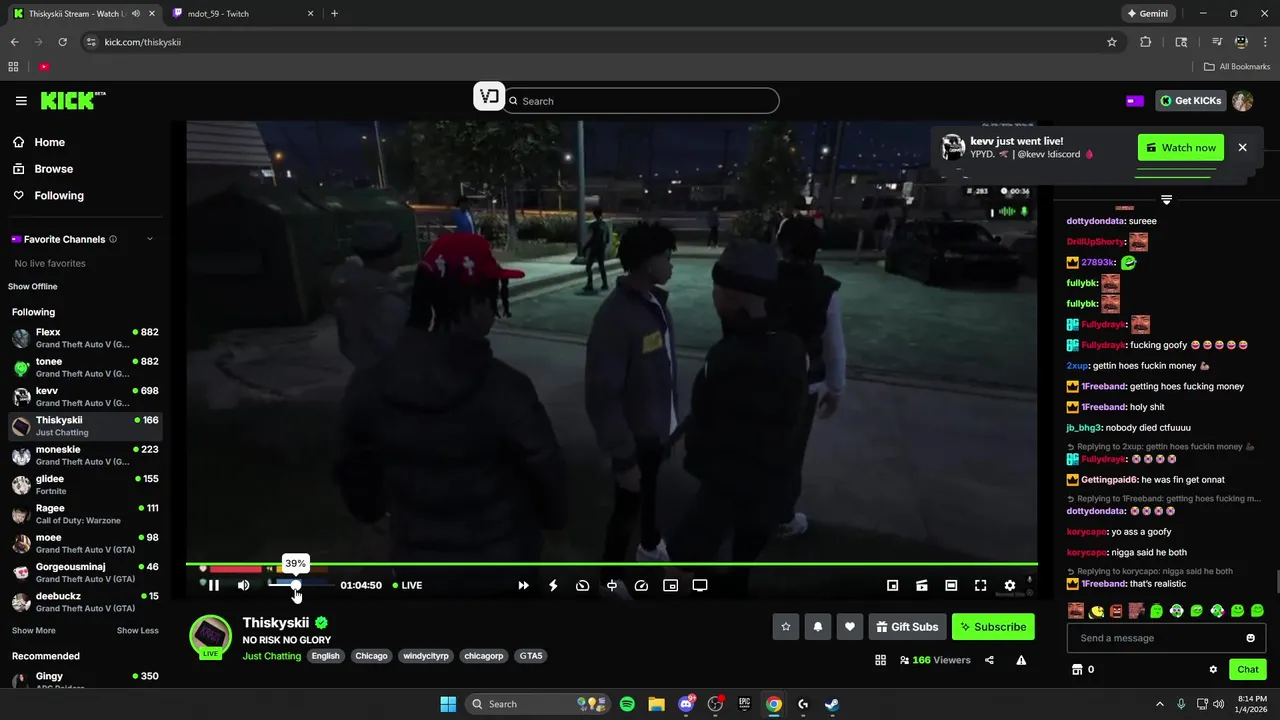
Task: Open Steam from the taskbar
Action: [x=832, y=704]
